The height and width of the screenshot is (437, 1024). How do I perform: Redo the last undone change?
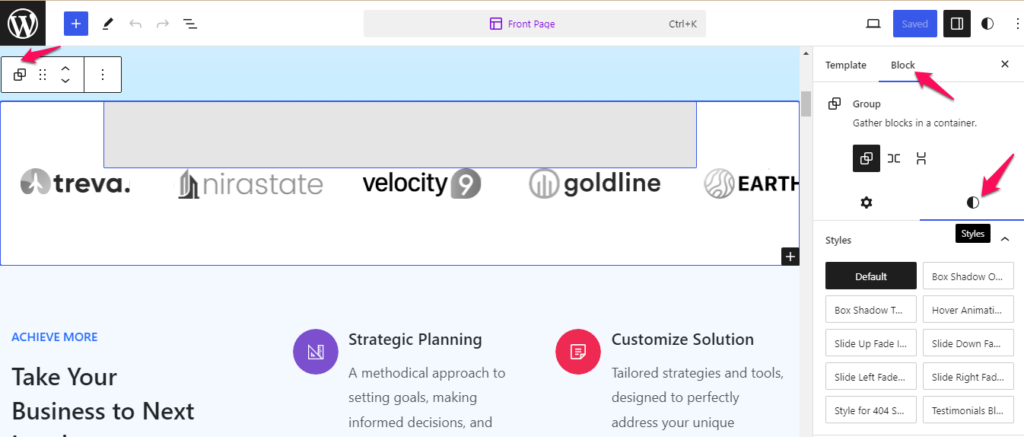pos(163,24)
